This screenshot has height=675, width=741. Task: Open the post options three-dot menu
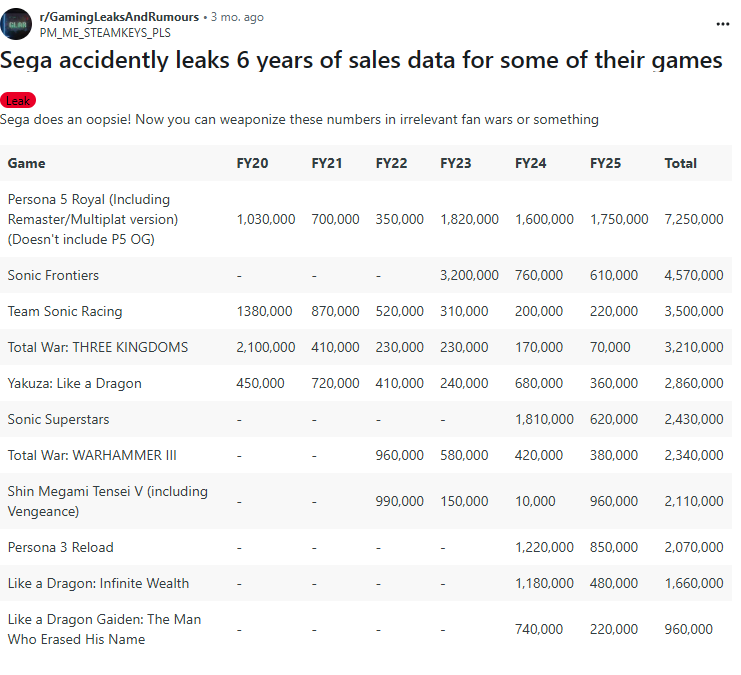[x=723, y=24]
